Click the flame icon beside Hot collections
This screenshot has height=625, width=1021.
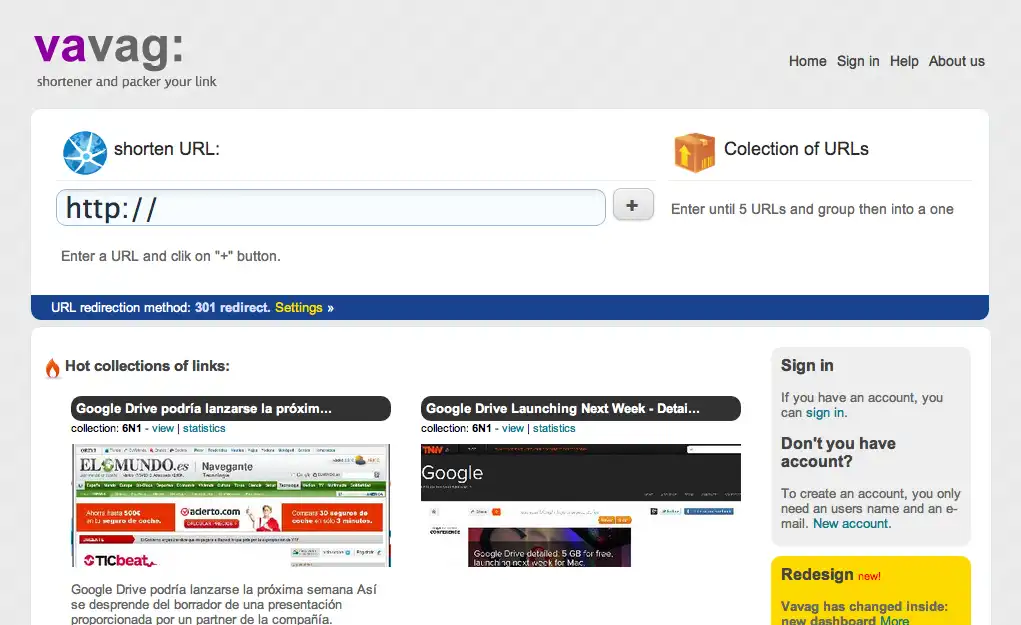tap(53, 368)
